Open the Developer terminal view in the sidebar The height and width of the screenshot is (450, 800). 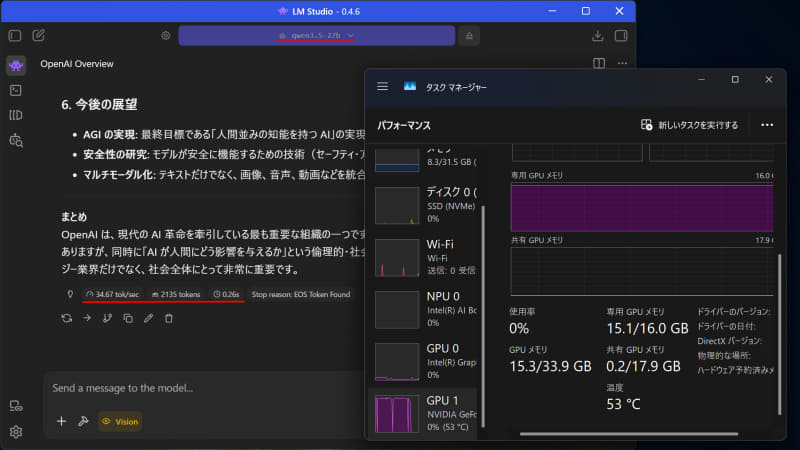pyautogui.click(x=16, y=90)
